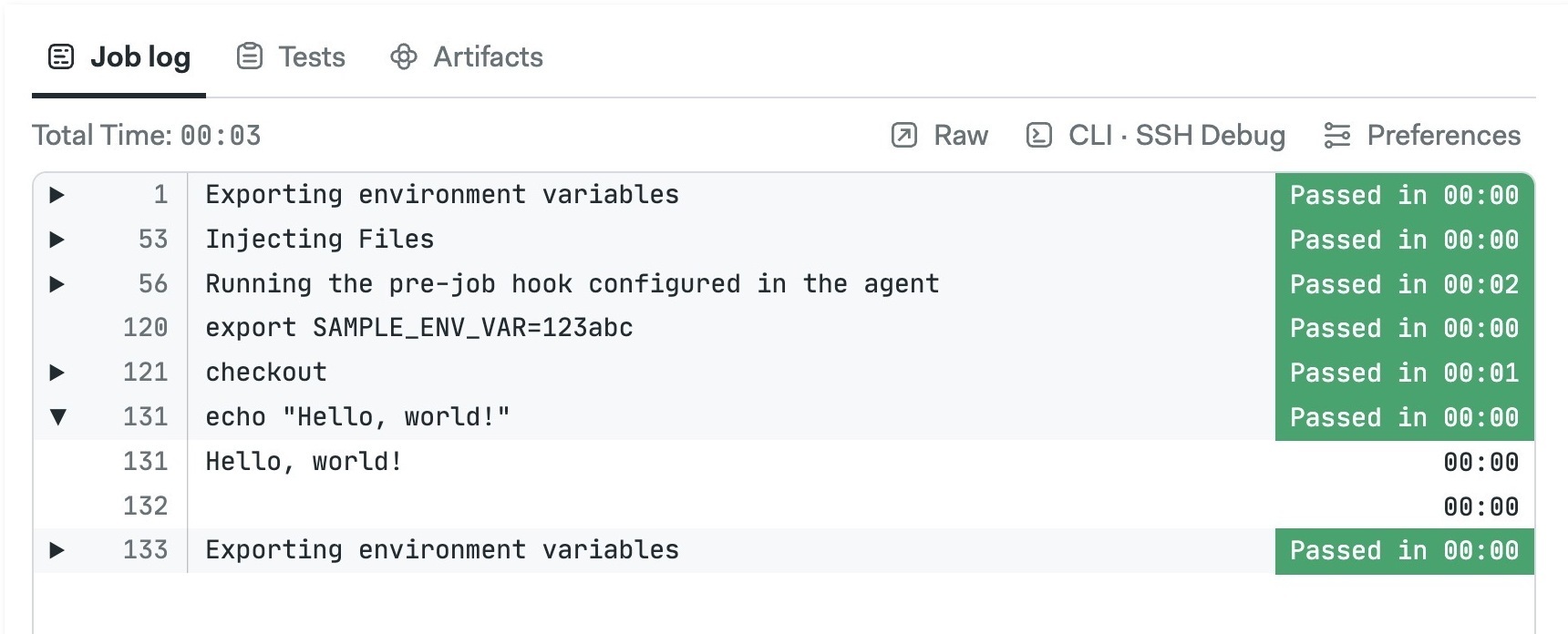Click the Raw external-link icon
The width and height of the screenshot is (1568, 634).
903,136
